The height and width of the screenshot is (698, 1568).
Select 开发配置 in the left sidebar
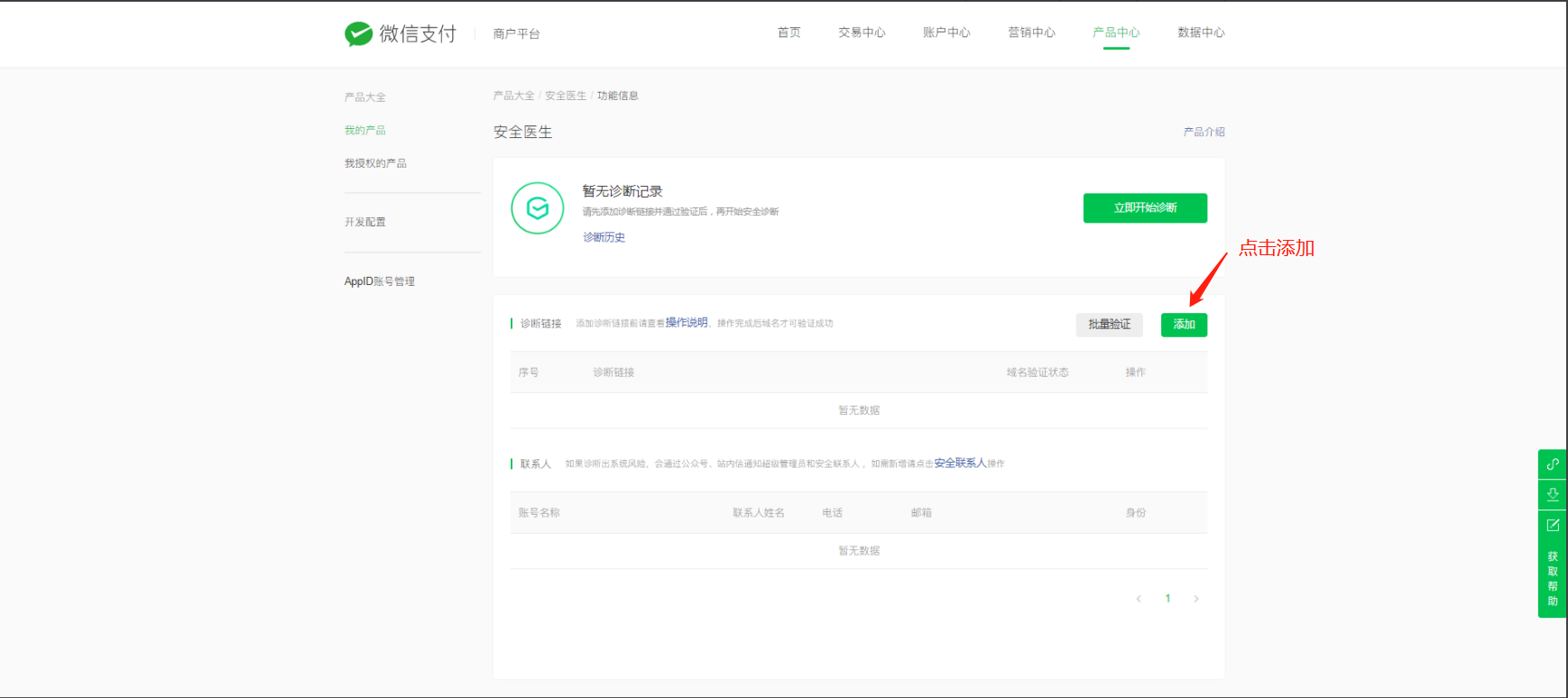[x=365, y=222]
